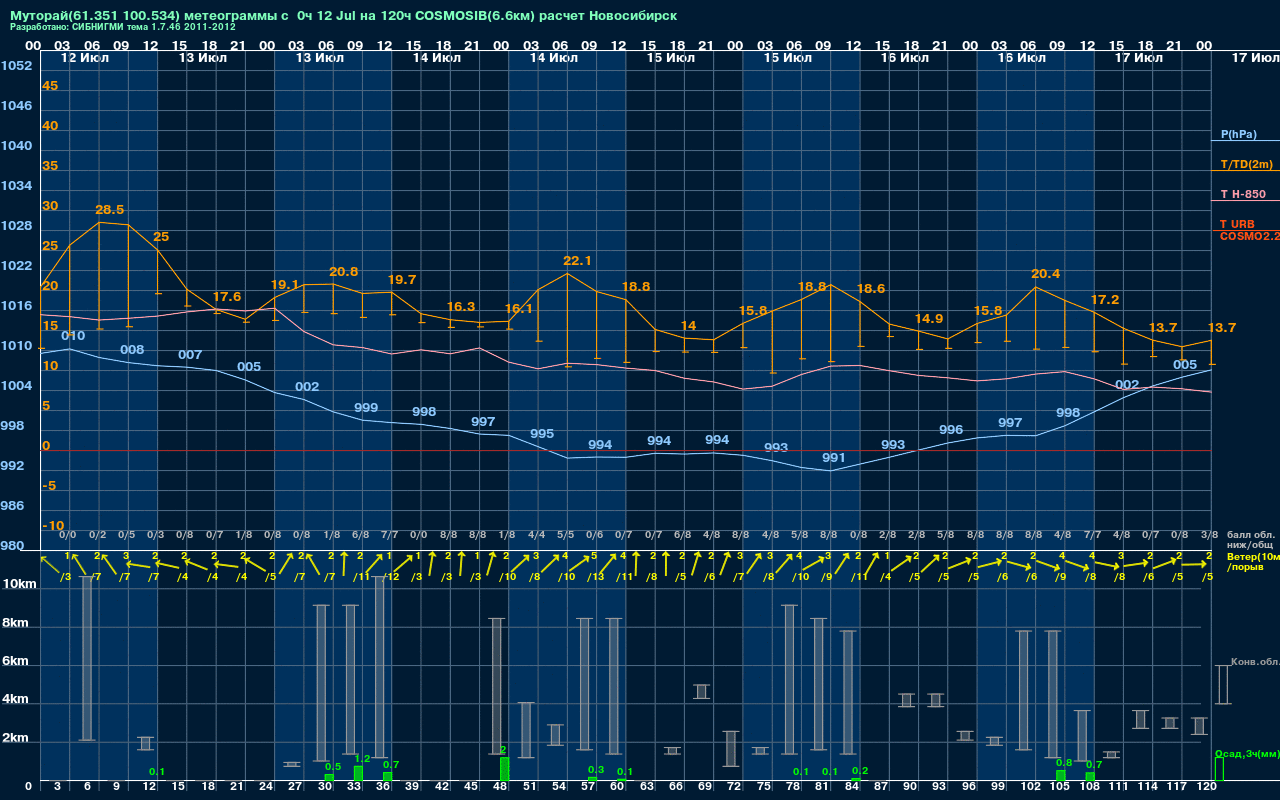Click the 120 forecast hour axis label
Image resolution: width=1280 pixels, height=800 pixels.
coord(1207,787)
